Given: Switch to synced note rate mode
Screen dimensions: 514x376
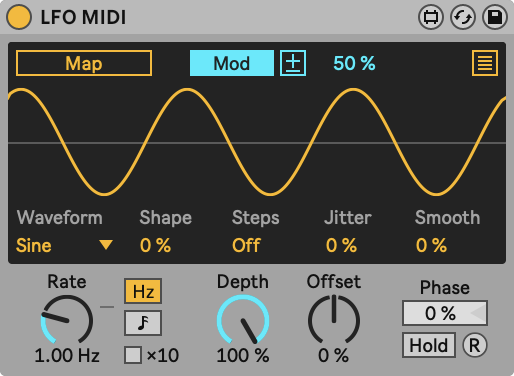Looking at the screenshot, I should point(143,323).
